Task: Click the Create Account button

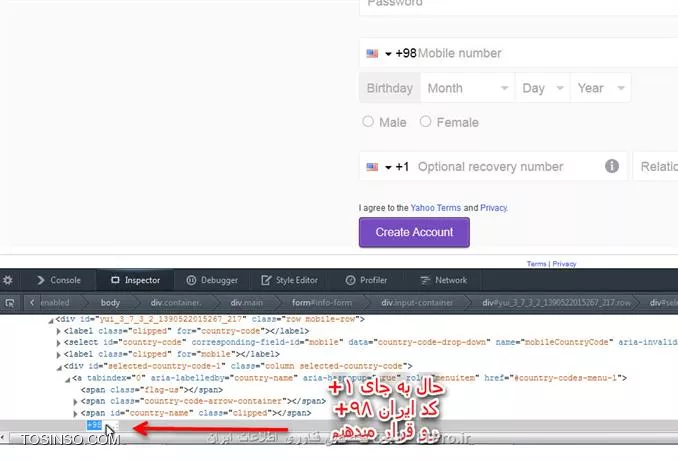Action: (x=414, y=232)
